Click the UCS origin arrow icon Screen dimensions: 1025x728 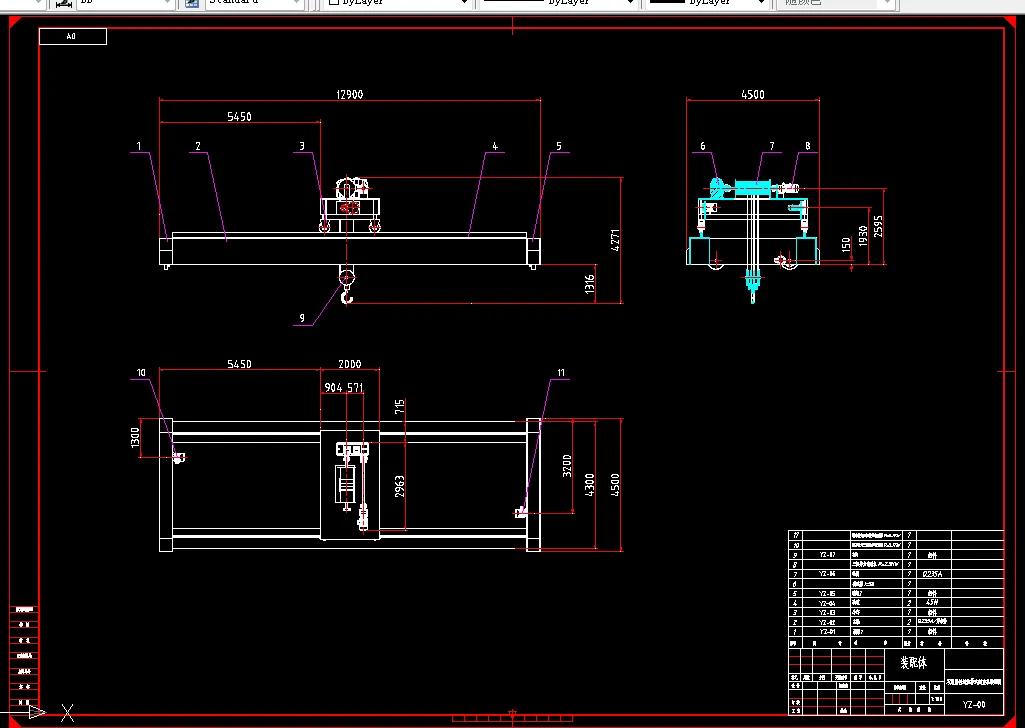pos(36,712)
